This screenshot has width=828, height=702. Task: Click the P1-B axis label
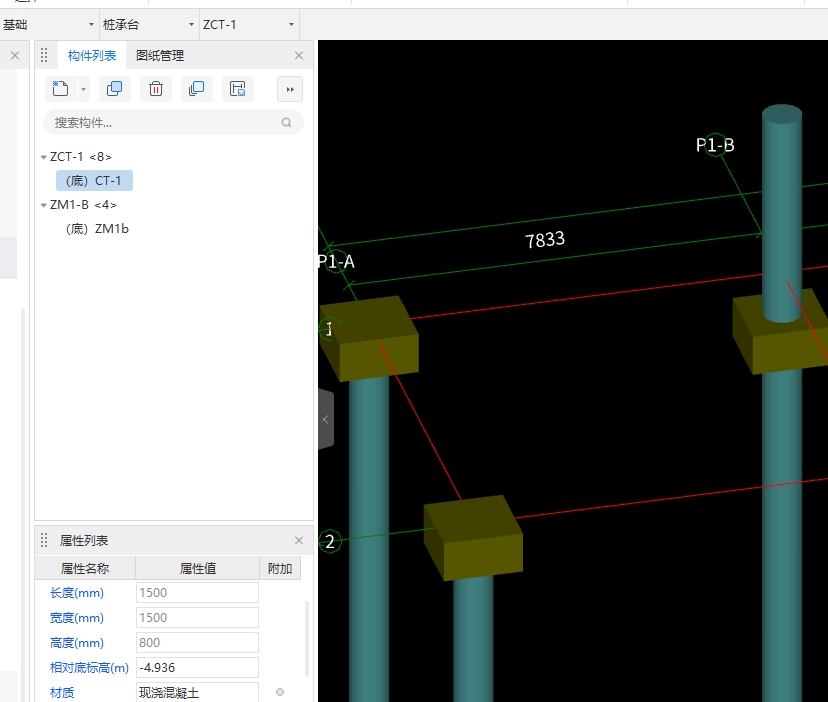[x=715, y=145]
